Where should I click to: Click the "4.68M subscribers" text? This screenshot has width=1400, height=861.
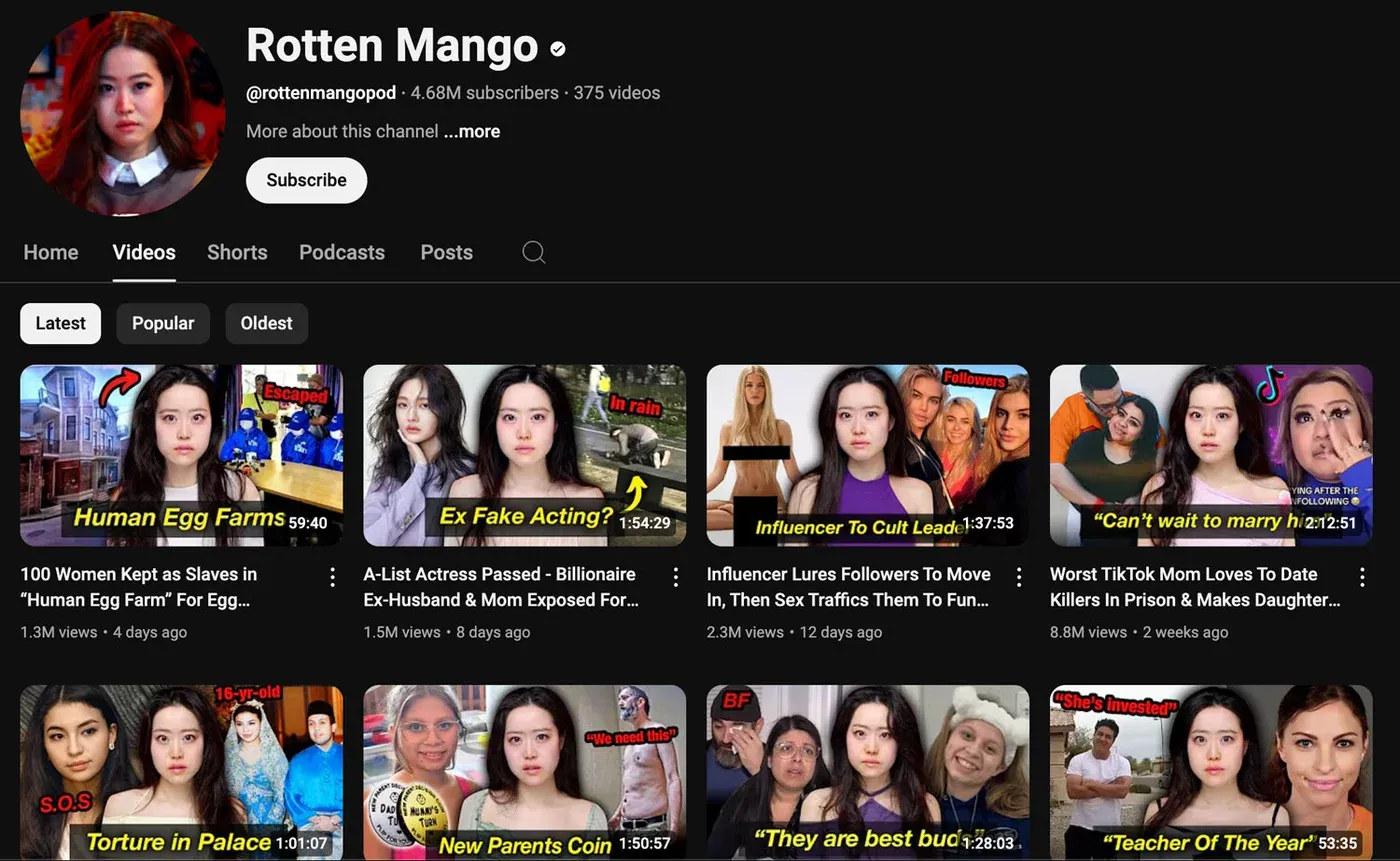pyautogui.click(x=485, y=93)
